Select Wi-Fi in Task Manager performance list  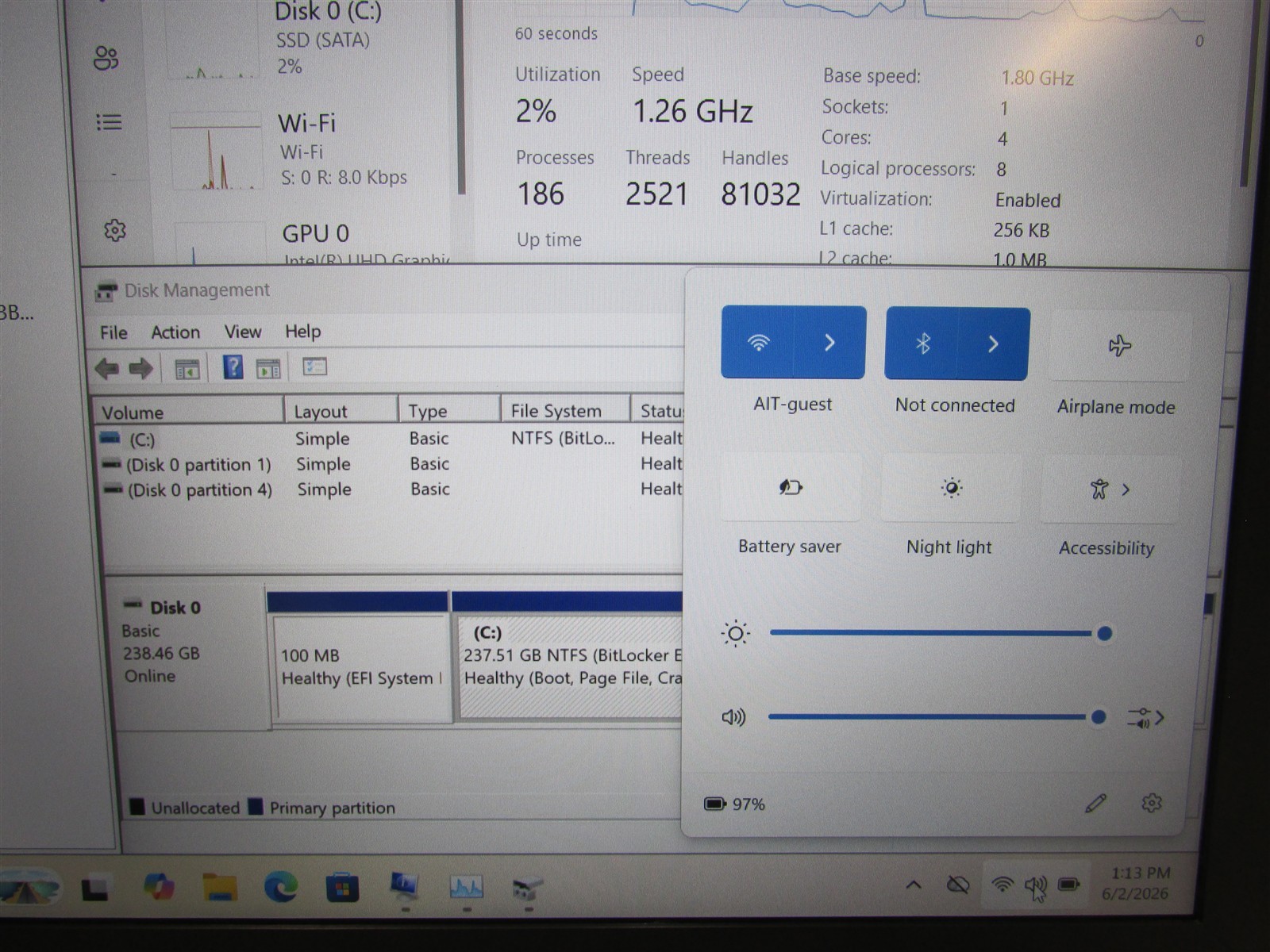pyautogui.click(x=310, y=152)
